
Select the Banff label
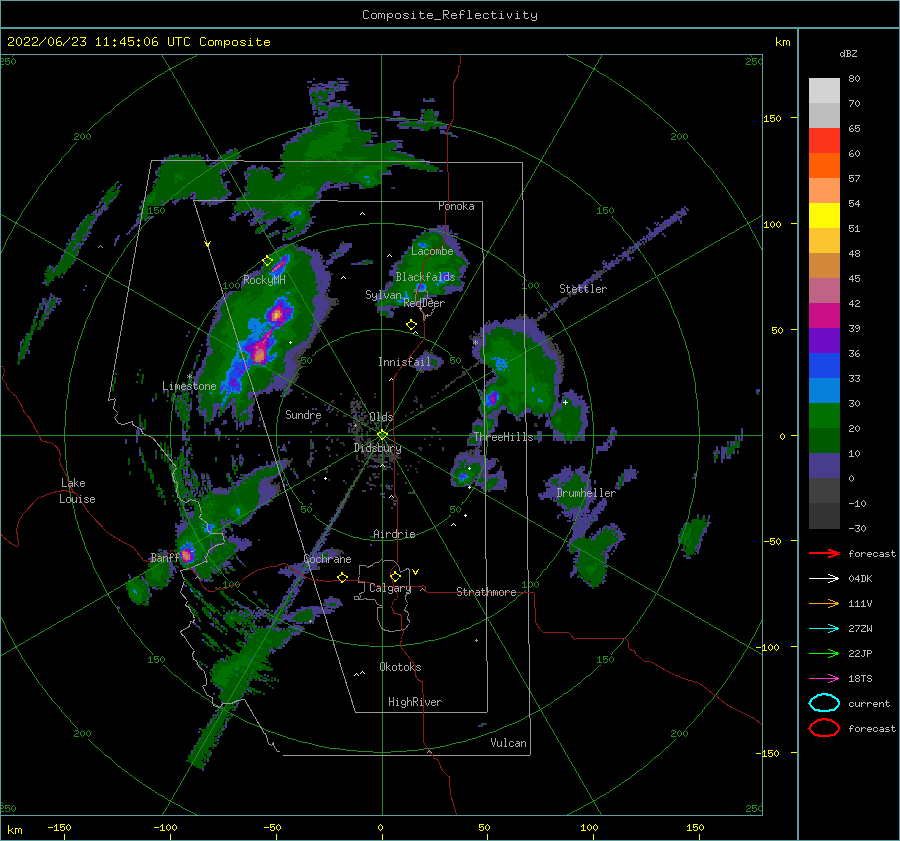coord(165,557)
